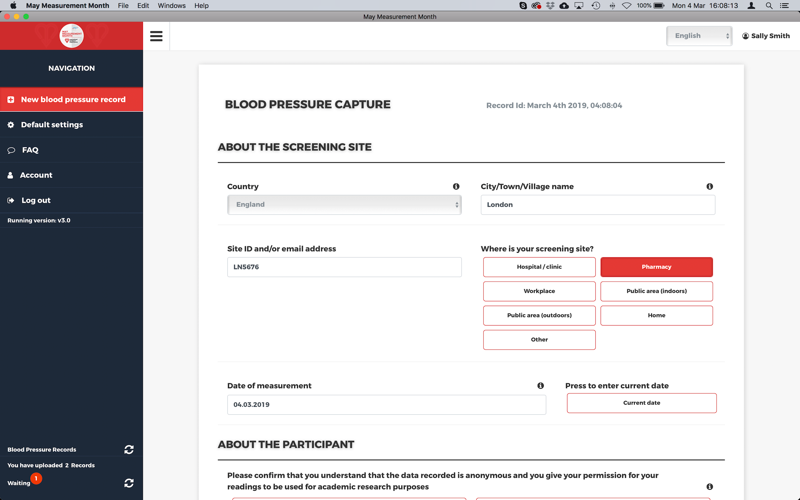
Task: Click the City/Town/Village name field
Action: pyautogui.click(x=598, y=205)
